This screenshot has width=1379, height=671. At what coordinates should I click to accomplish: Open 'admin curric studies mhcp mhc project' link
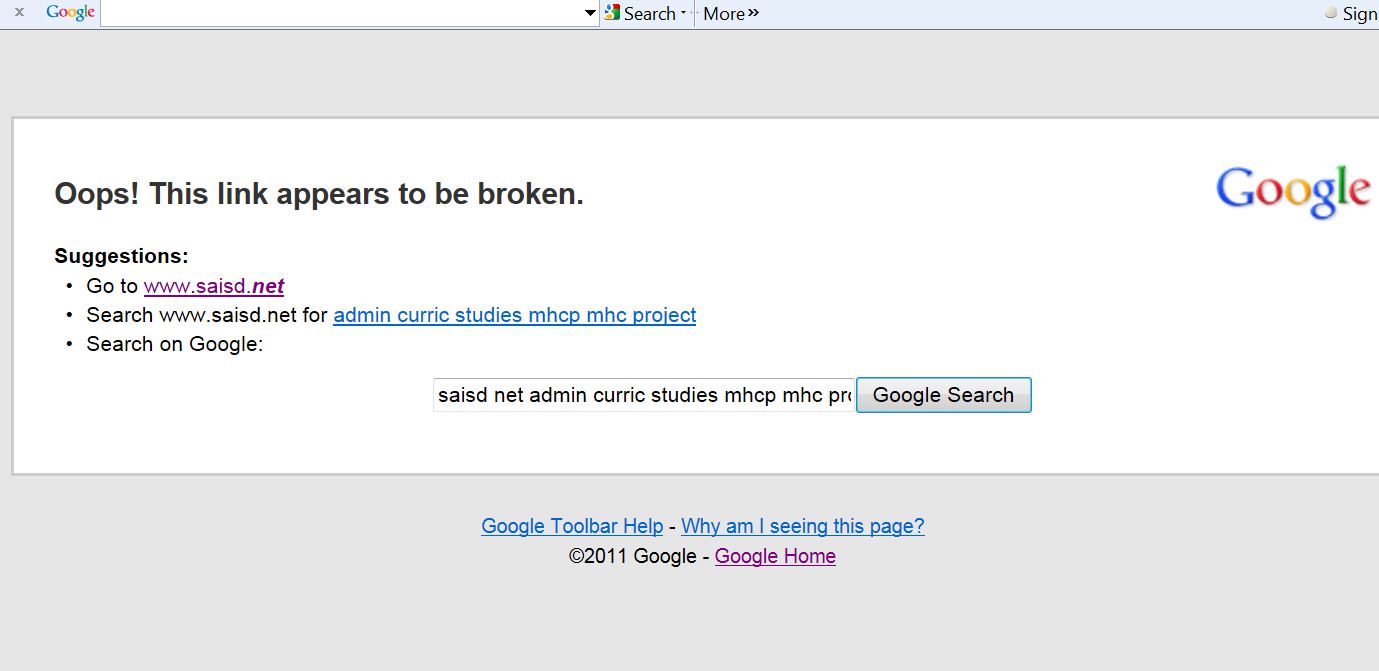[514, 315]
